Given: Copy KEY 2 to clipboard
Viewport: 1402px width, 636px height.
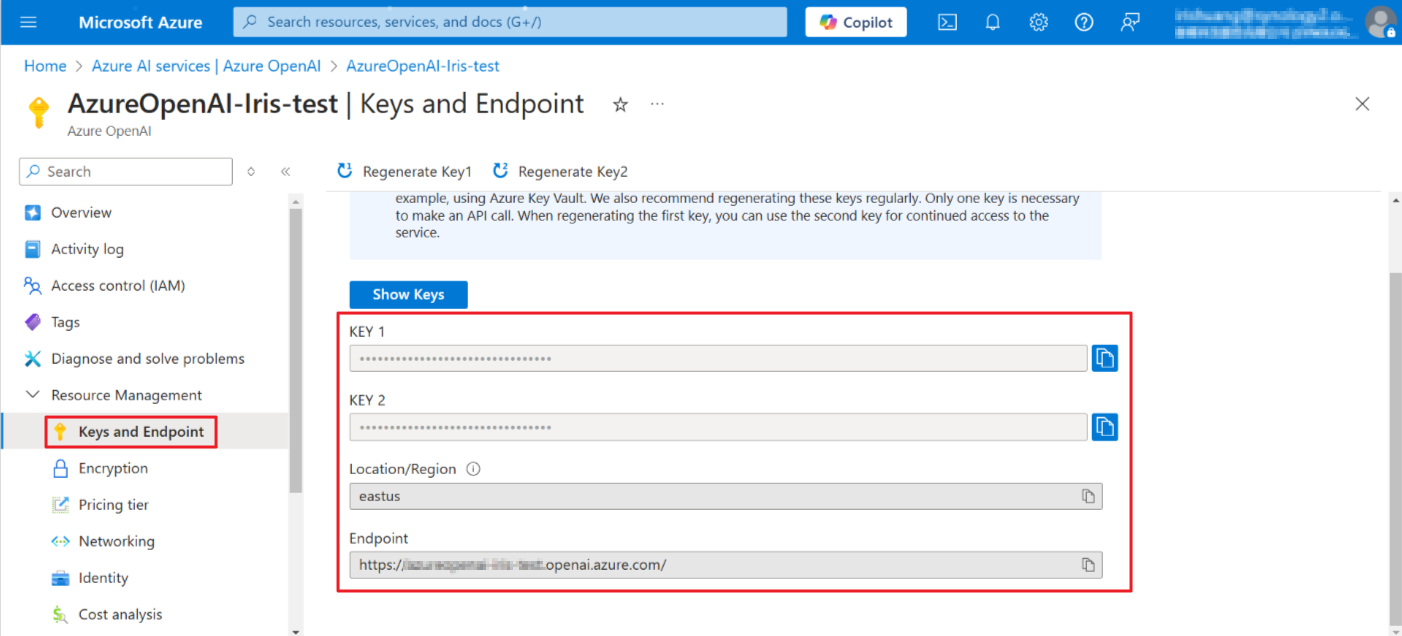Looking at the screenshot, I should tap(1104, 427).
